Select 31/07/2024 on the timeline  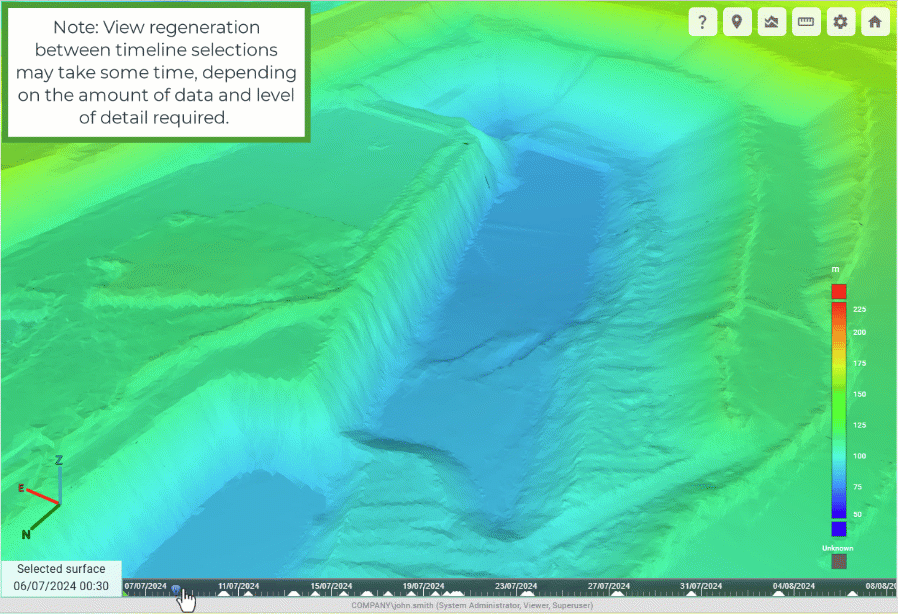pos(700,585)
